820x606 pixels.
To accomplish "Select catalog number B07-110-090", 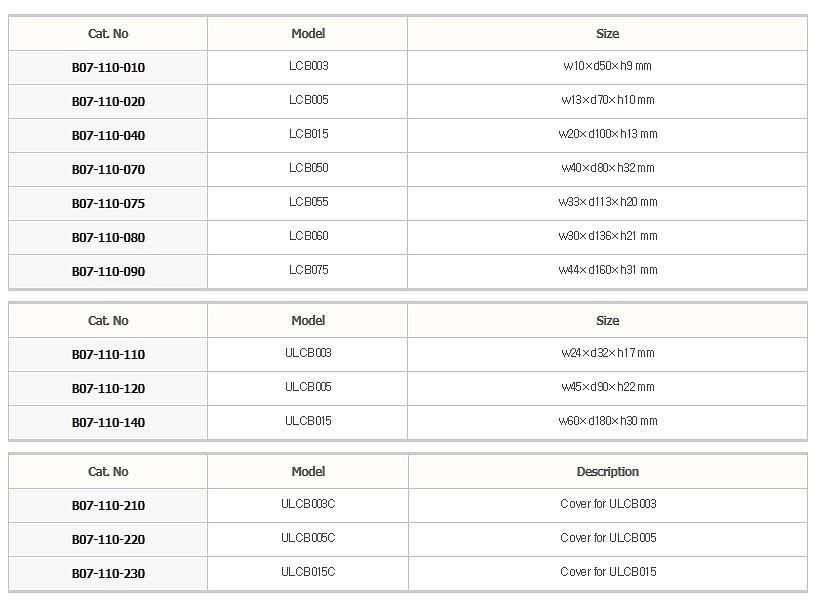I will click(x=108, y=272).
